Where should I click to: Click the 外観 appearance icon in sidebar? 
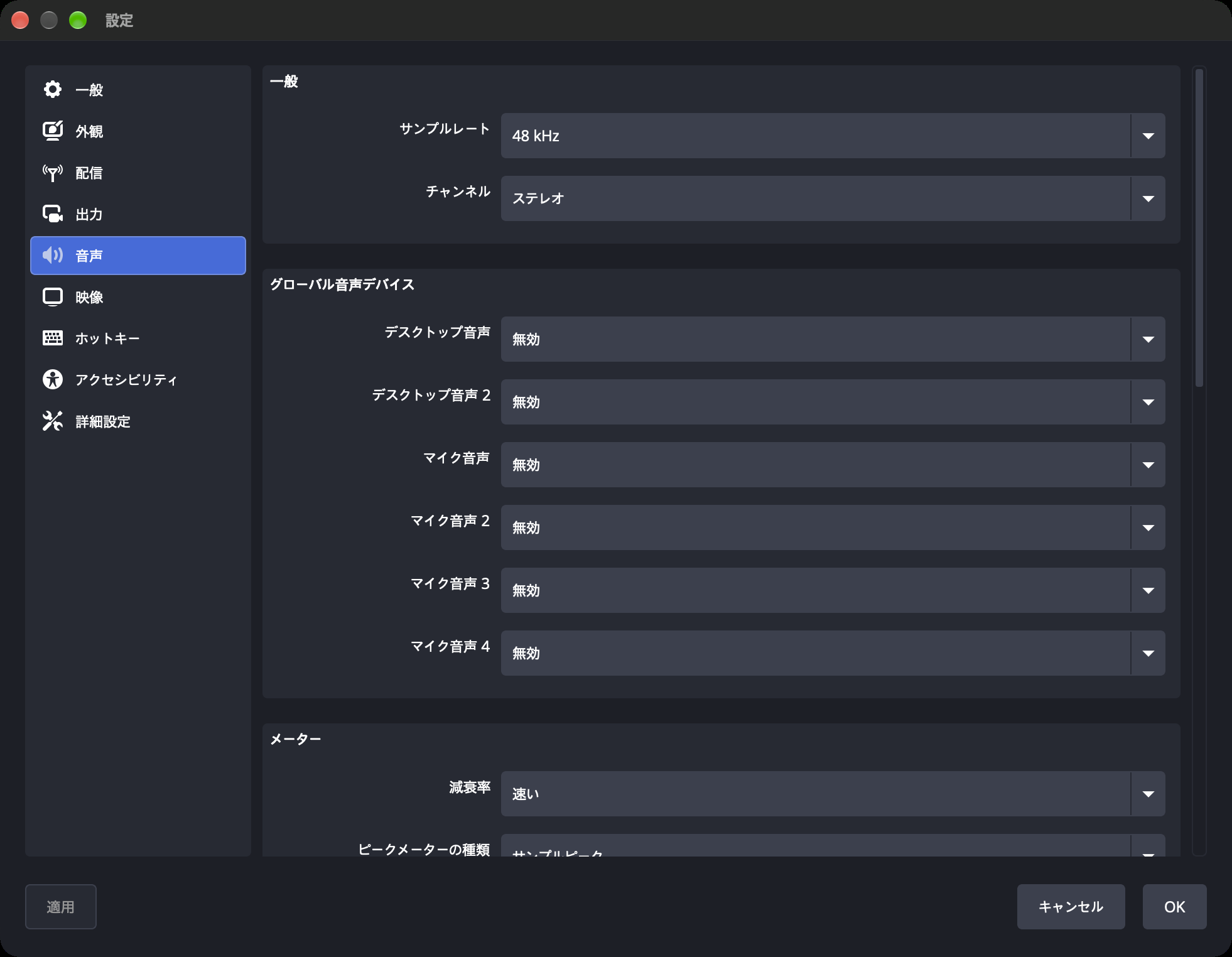pyautogui.click(x=53, y=131)
